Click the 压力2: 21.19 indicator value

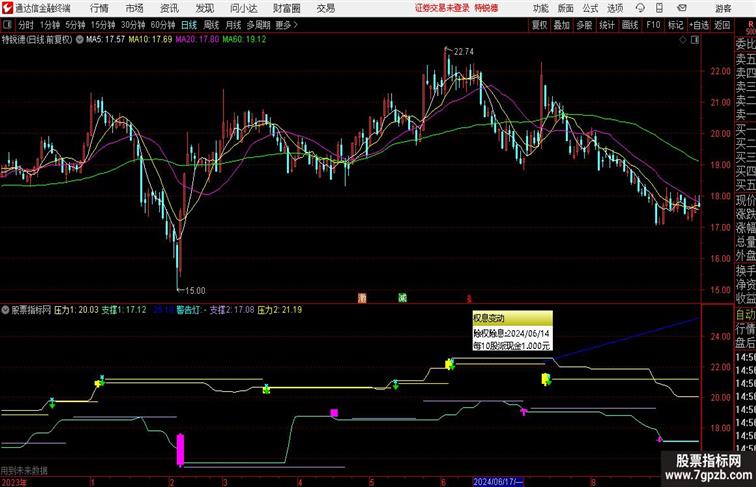tap(280, 310)
